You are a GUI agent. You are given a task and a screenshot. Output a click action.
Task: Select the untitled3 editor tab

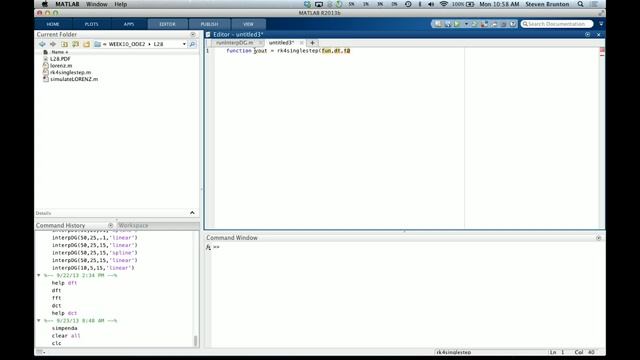pos(281,42)
